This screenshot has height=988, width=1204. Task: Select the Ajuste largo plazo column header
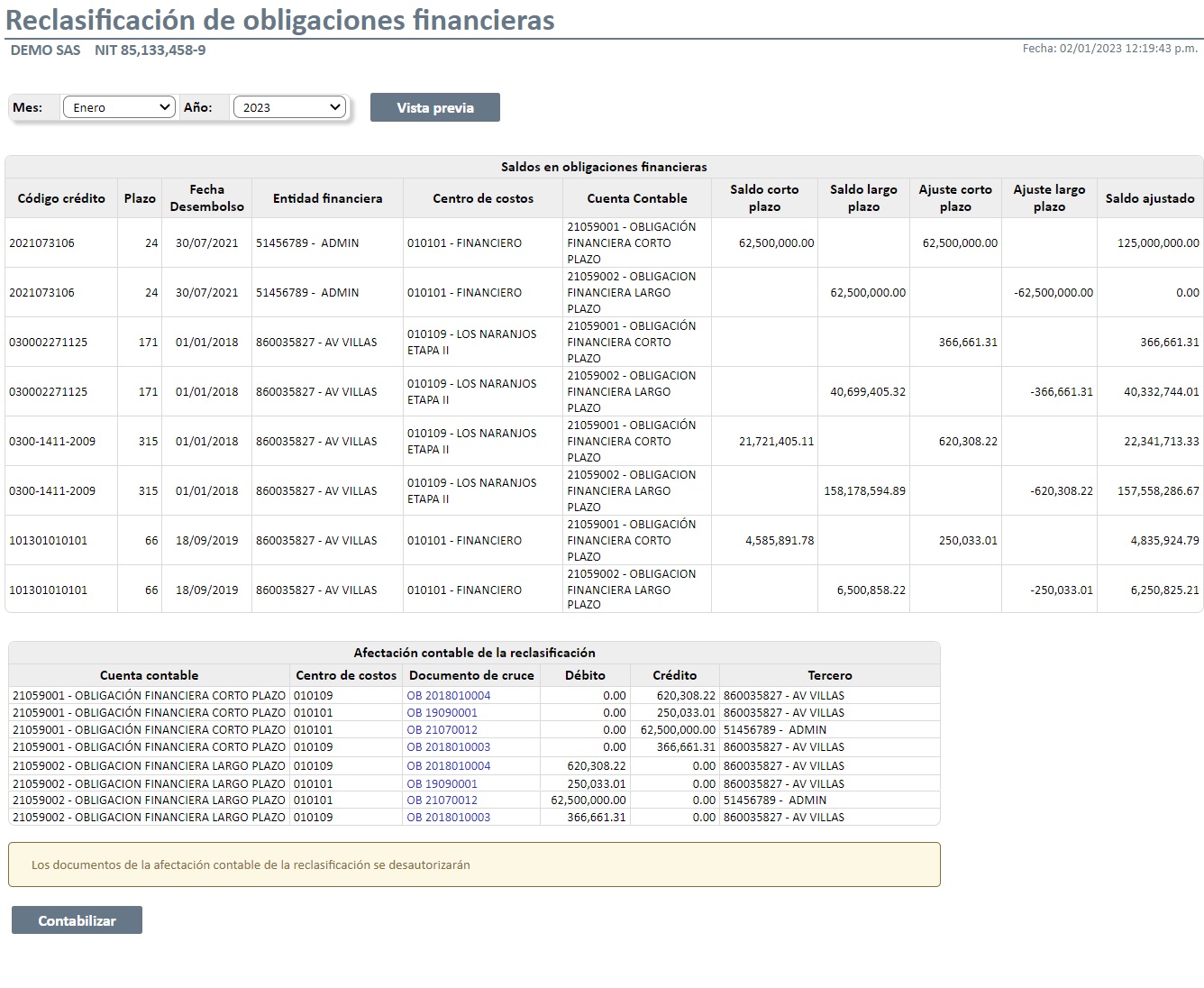click(x=1049, y=198)
